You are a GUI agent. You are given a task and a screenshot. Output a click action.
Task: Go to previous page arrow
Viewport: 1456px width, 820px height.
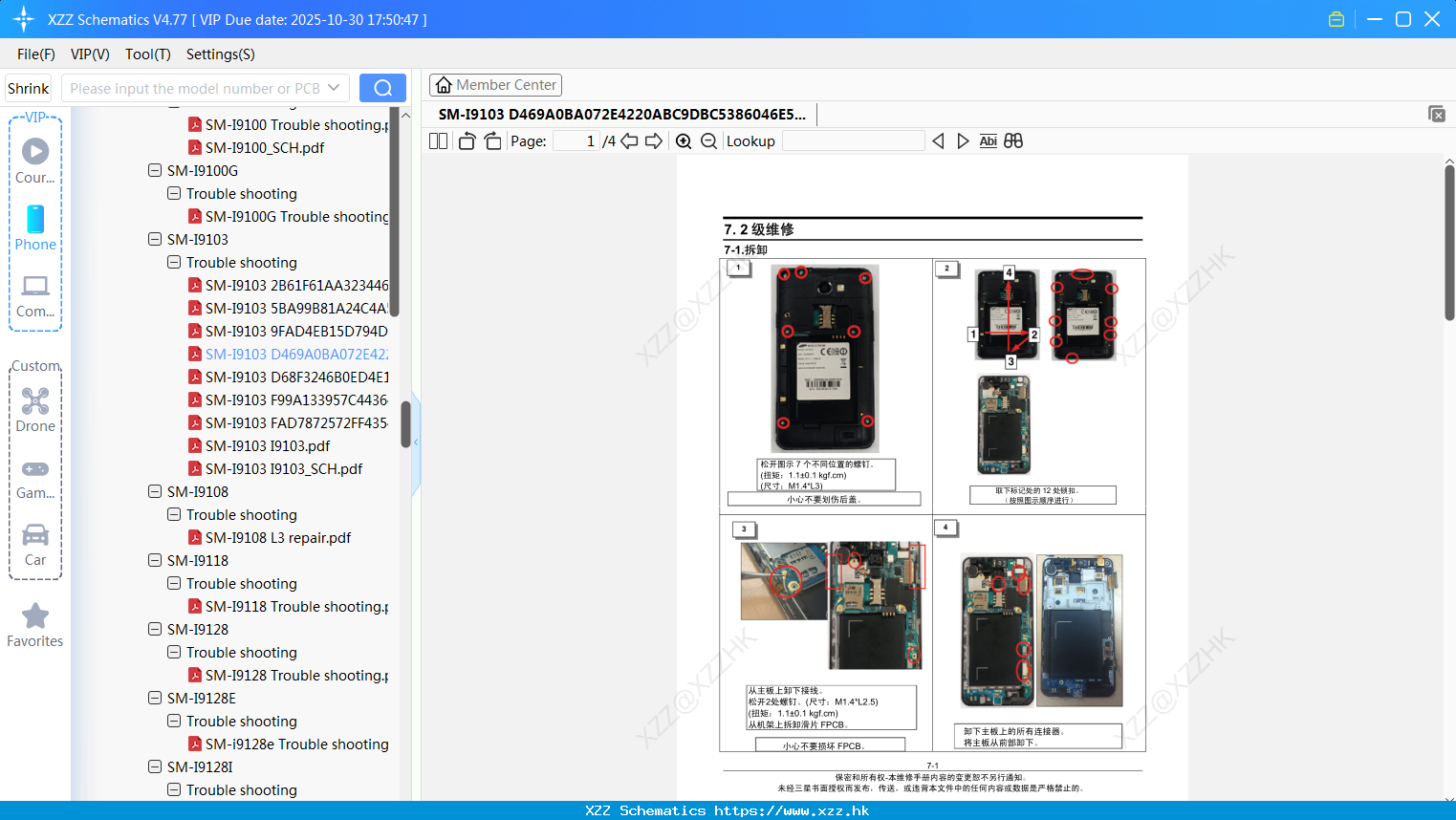tap(629, 140)
